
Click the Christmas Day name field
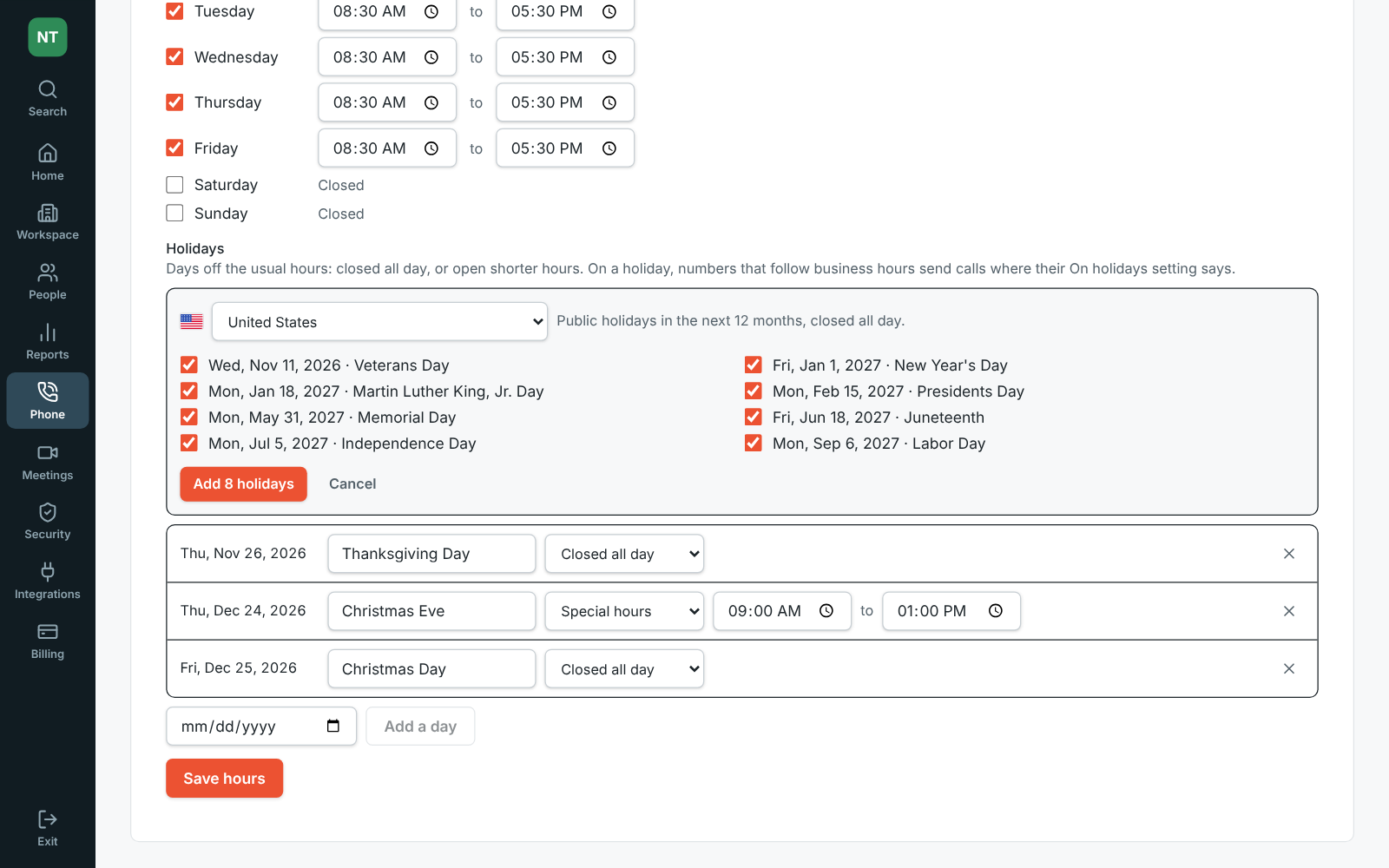[x=431, y=669]
